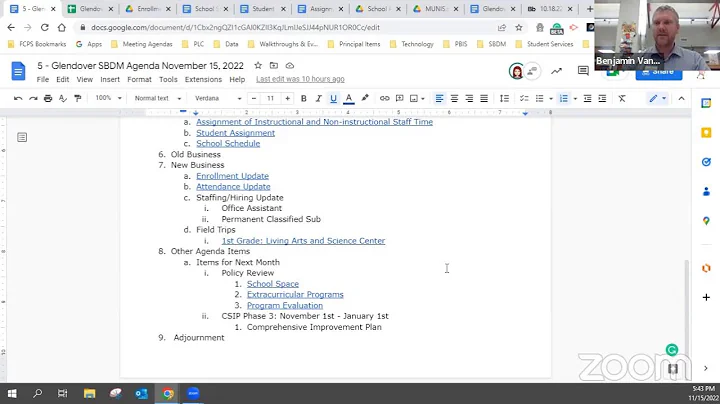
Task: Open the Verdana font dropdown
Action: pos(218,98)
